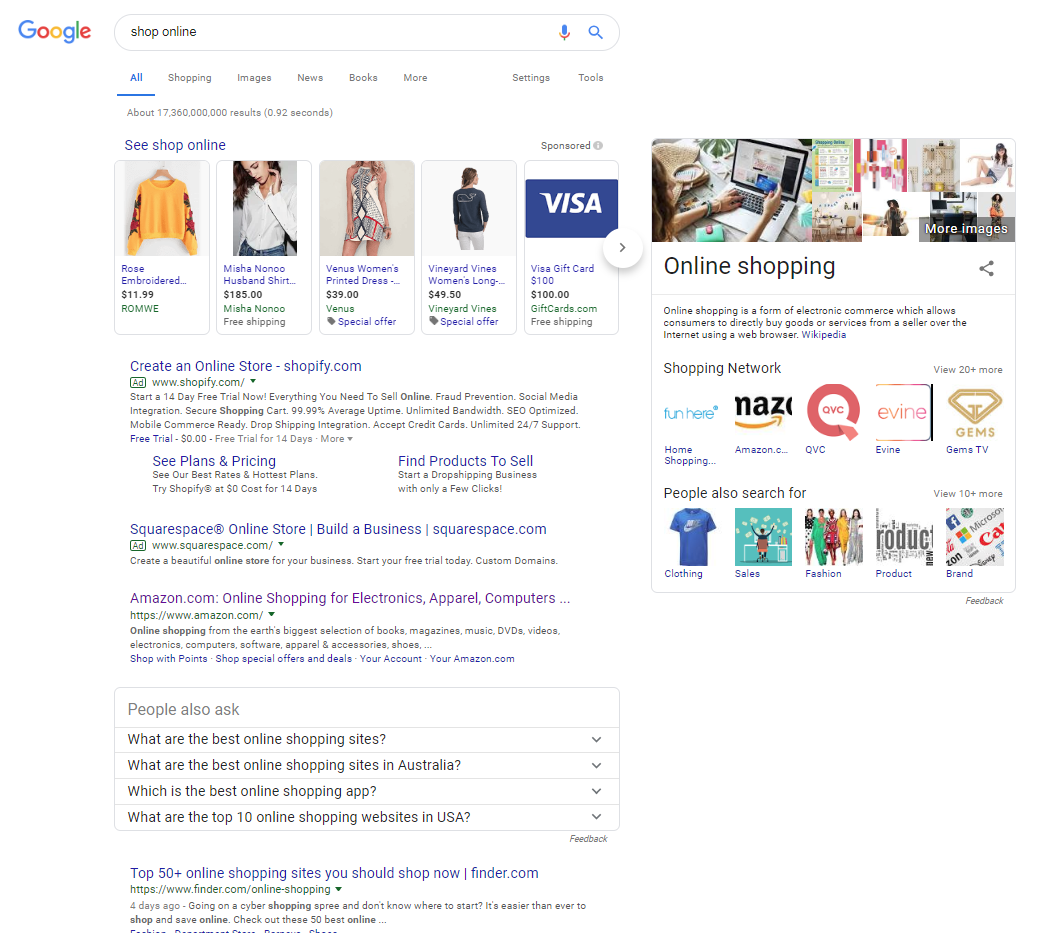Expand the More sitelinks under the Shopify ad

click(337, 439)
